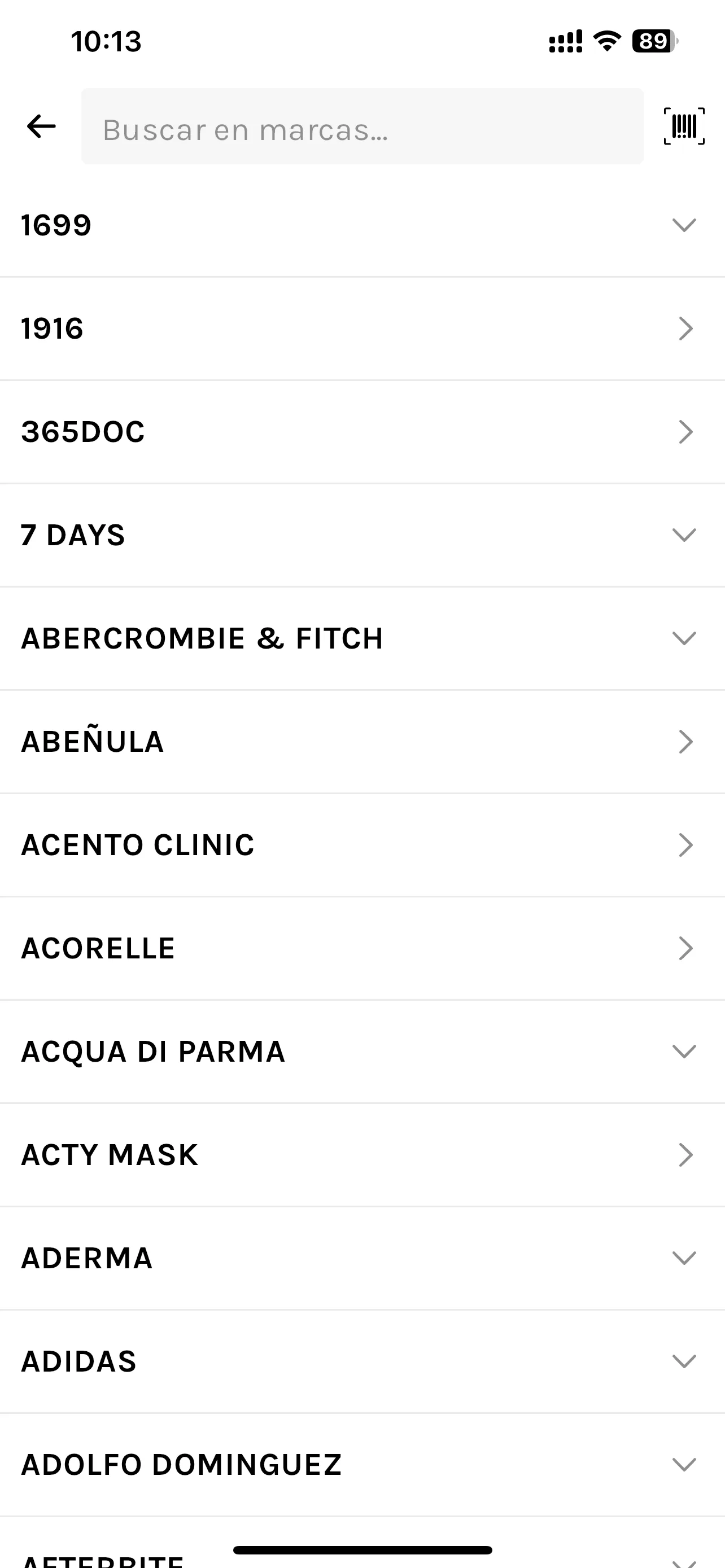Focus the Buscar en marcas search field

362,126
